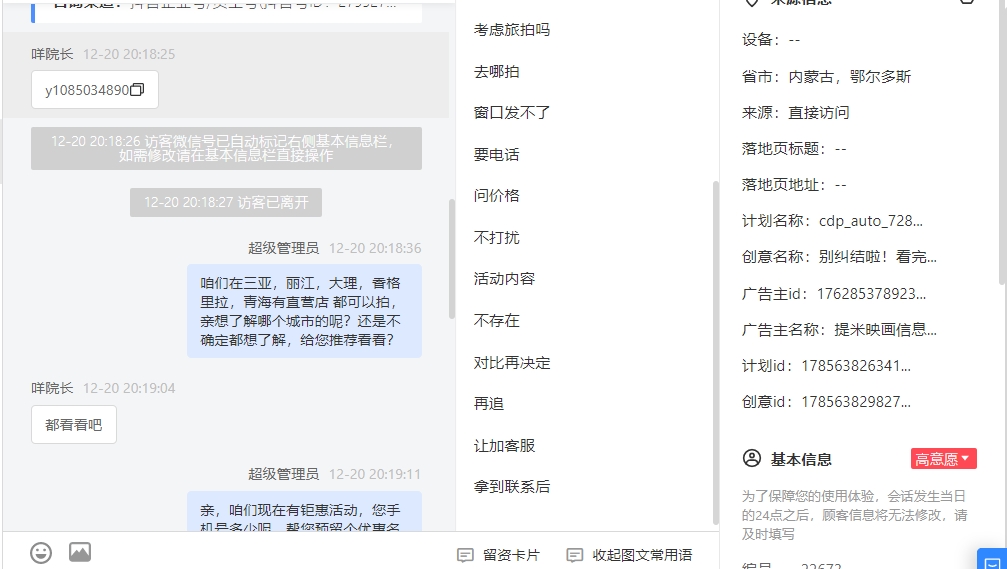Click the send image icon
This screenshot has height=569, width=1007.
[x=80, y=552]
